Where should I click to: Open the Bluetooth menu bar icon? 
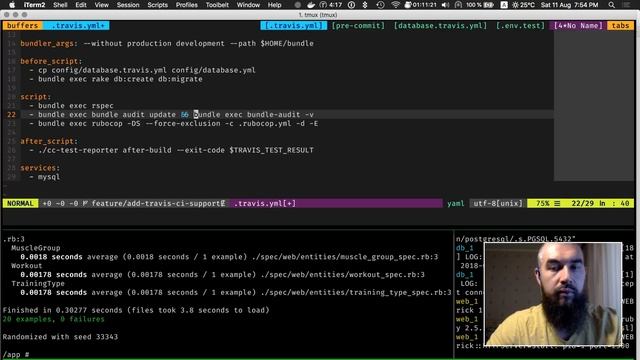(x=365, y=5)
